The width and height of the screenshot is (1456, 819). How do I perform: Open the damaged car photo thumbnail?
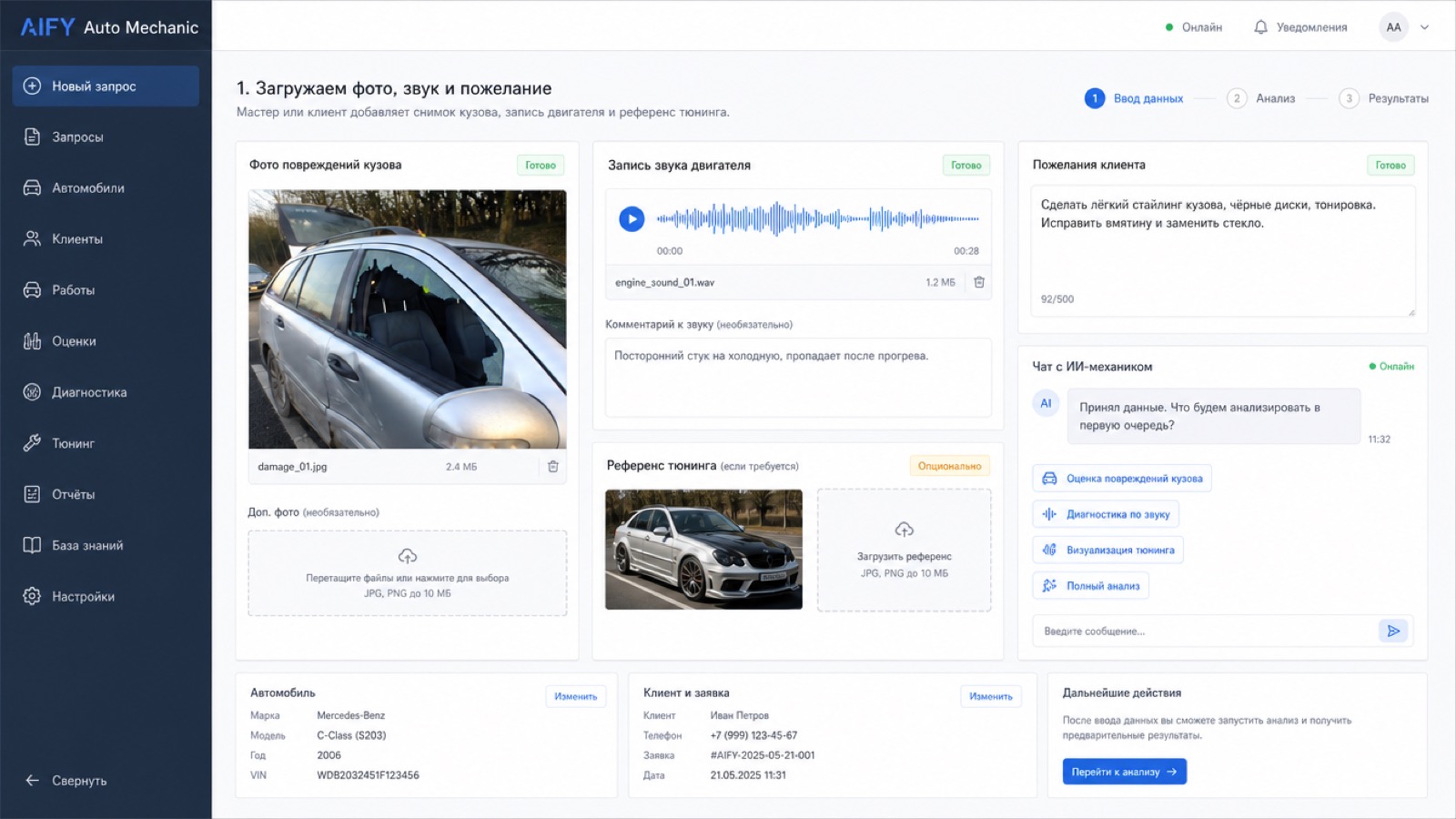tap(408, 319)
